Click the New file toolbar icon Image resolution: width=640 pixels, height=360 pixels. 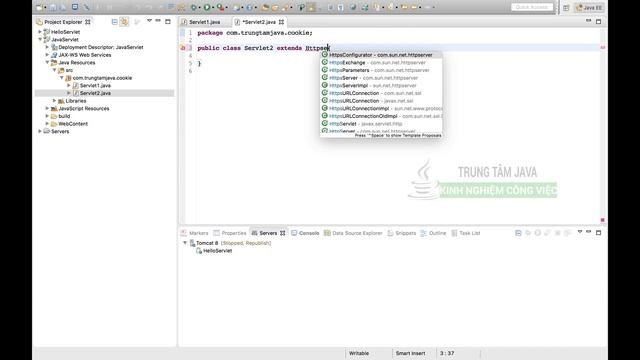(39, 7)
